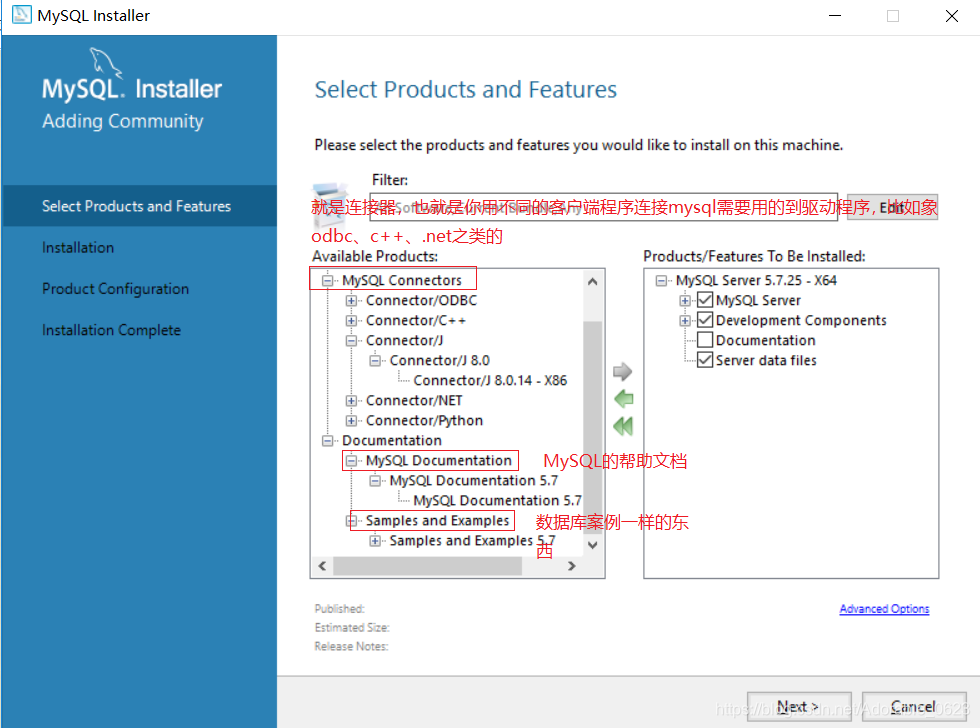Collapse the MySQL Documentation 5.7 node
Screen dimensions: 980x728
click(x=375, y=481)
